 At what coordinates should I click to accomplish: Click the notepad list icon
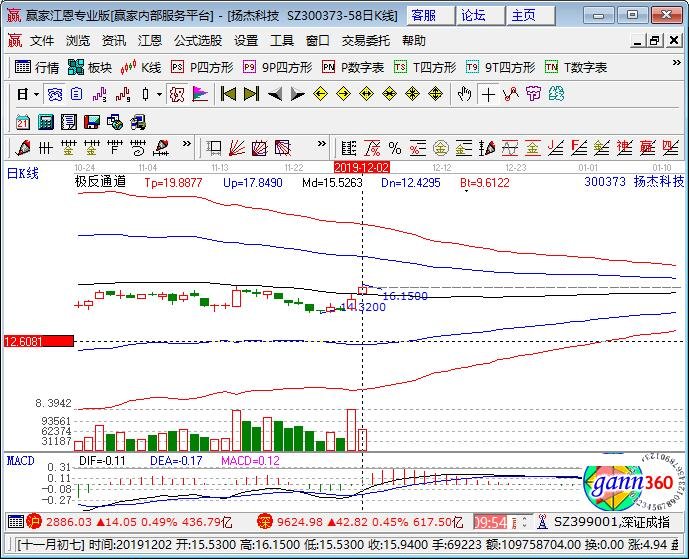click(69, 122)
